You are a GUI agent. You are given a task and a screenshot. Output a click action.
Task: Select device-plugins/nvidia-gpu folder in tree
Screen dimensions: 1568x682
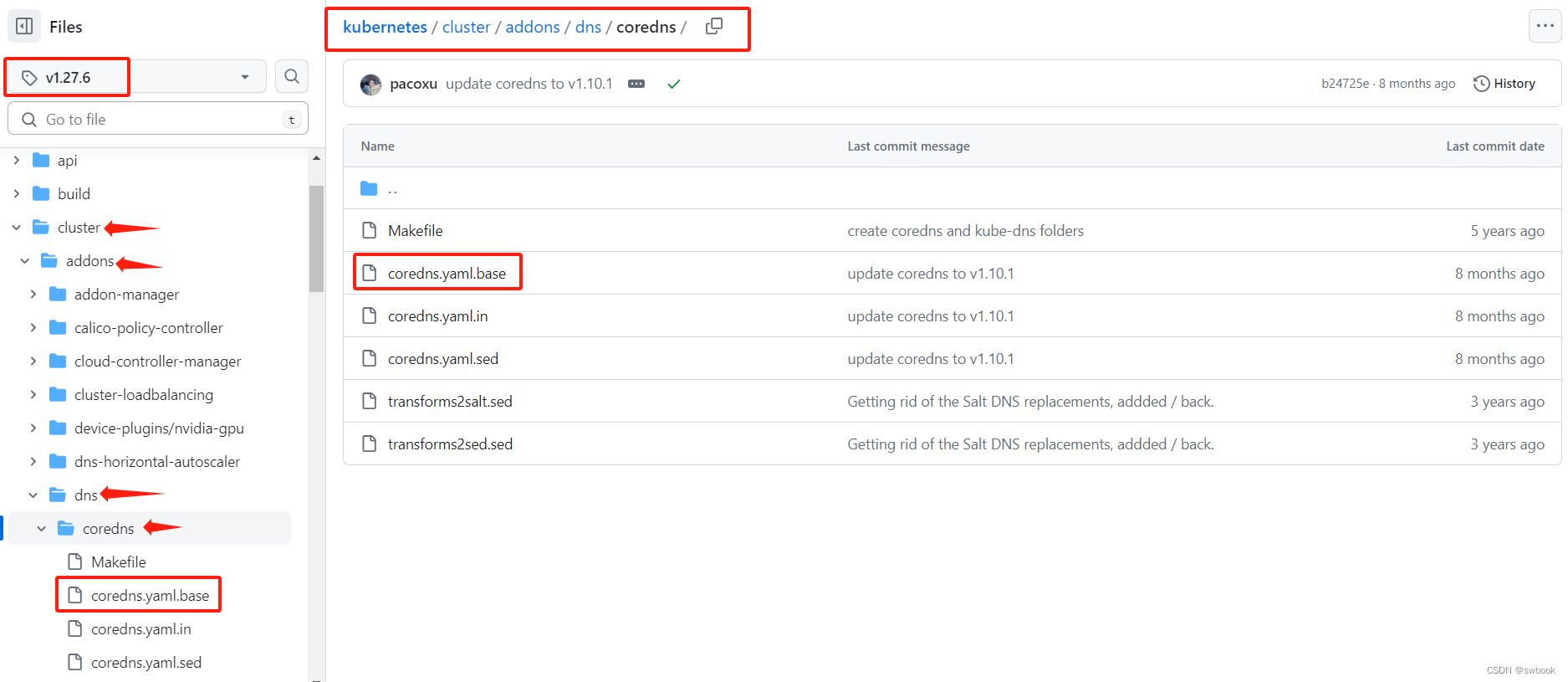159,428
